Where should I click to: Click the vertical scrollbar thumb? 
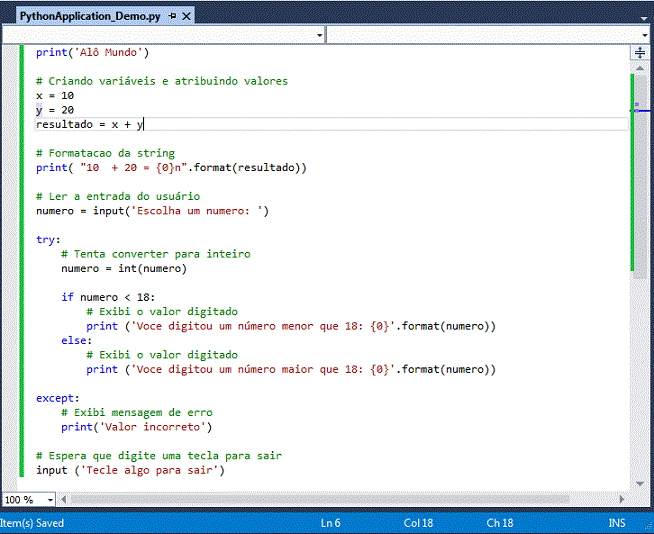click(x=639, y=176)
